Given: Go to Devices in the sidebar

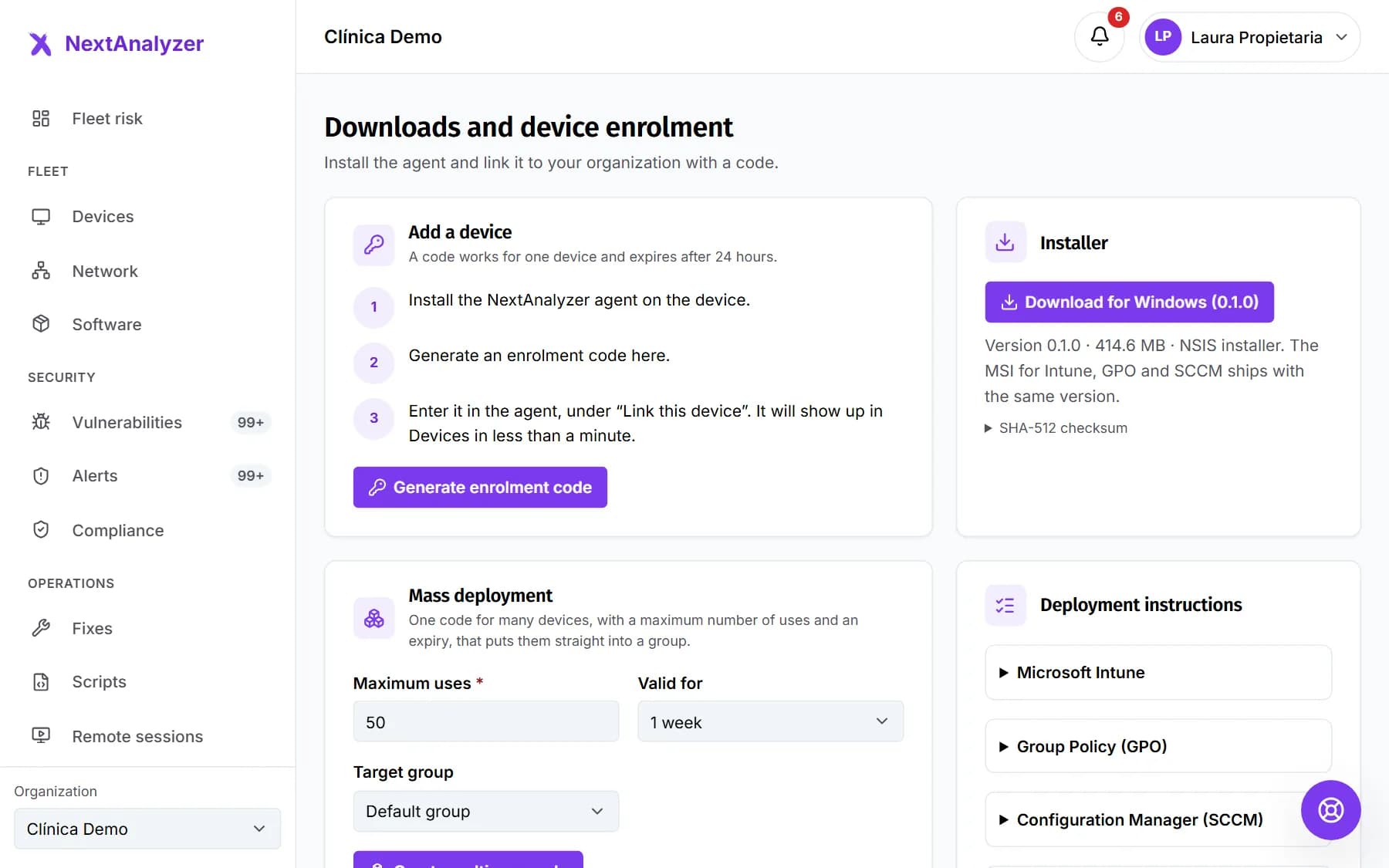Looking at the screenshot, I should point(147,217).
